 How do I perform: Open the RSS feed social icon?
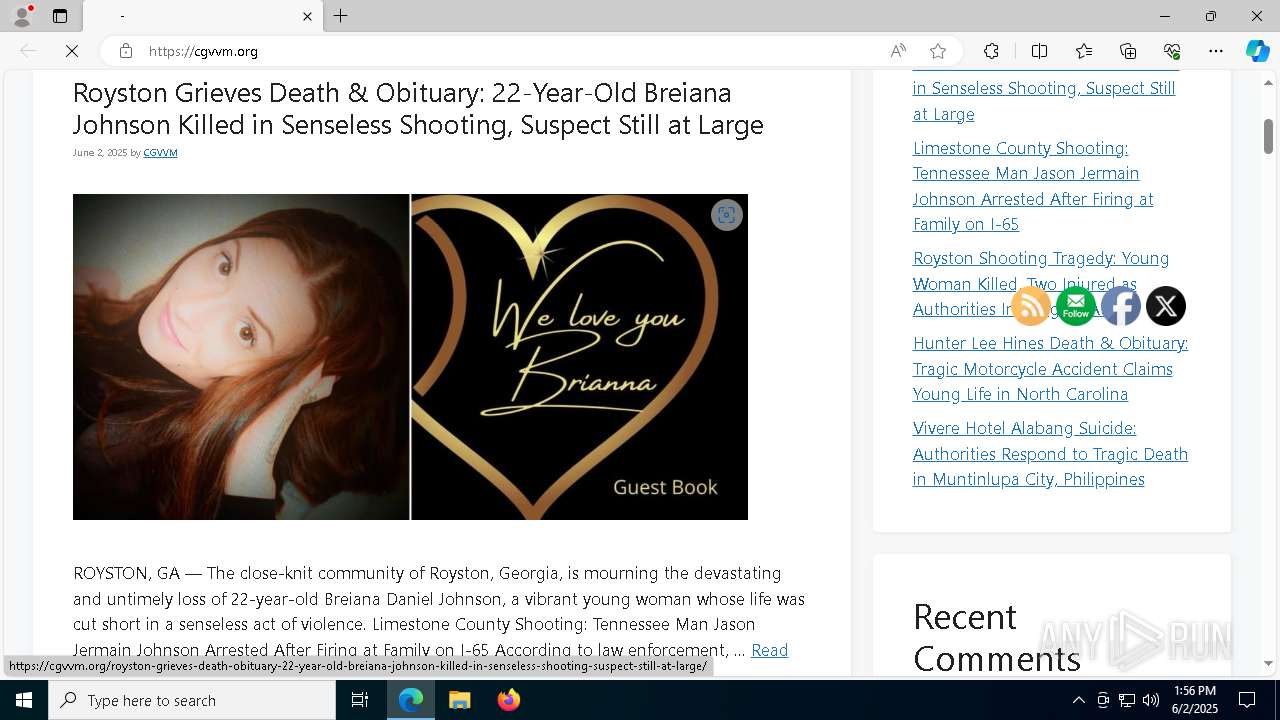click(x=1031, y=306)
